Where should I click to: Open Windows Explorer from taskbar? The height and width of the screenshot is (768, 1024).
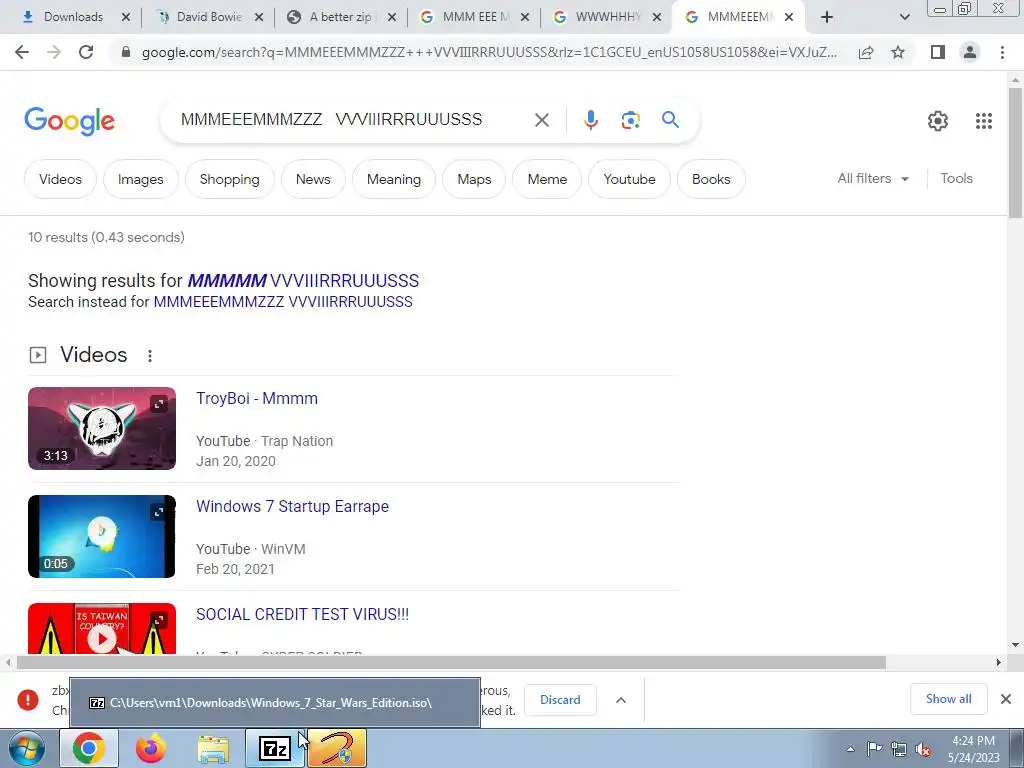(213, 748)
